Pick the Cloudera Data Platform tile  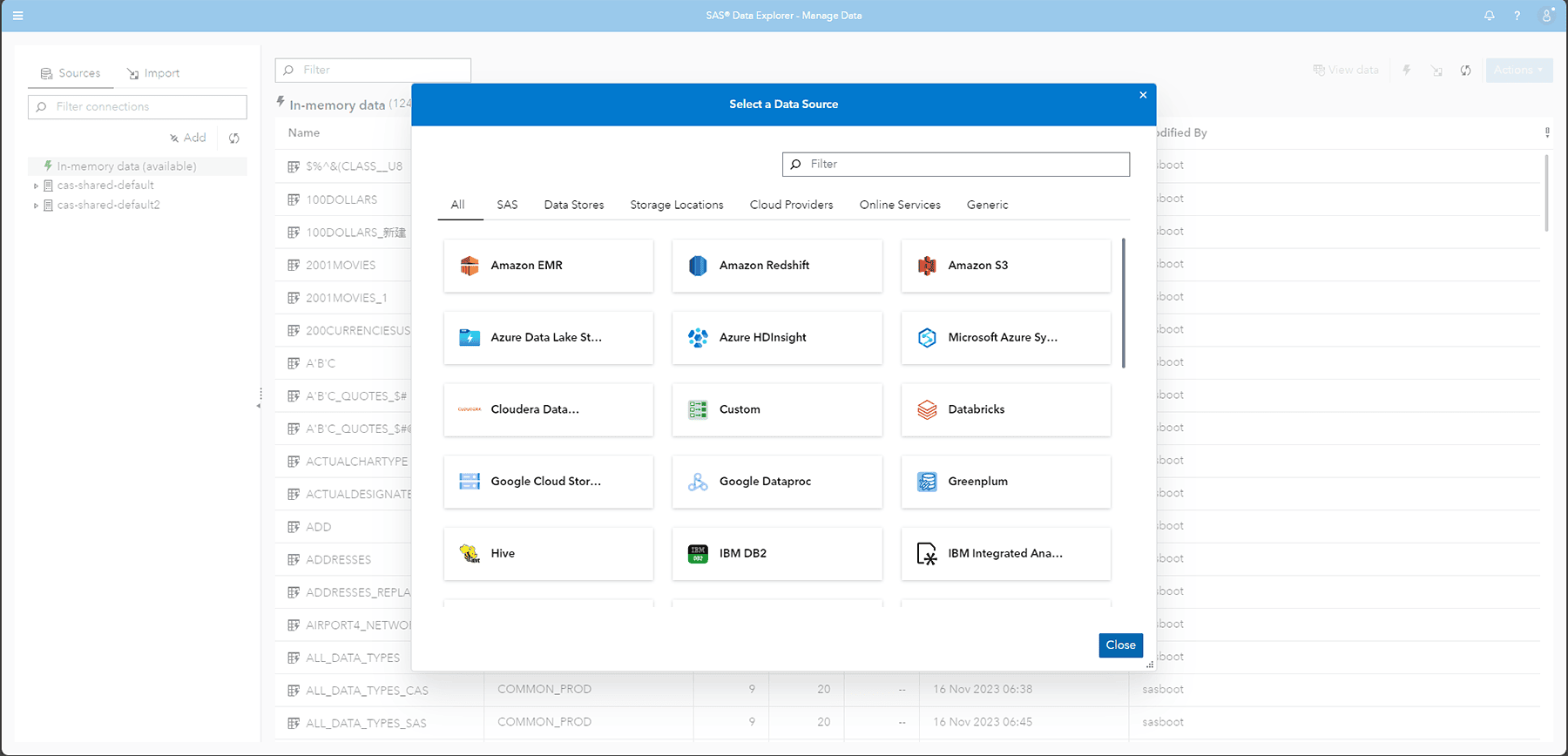549,409
